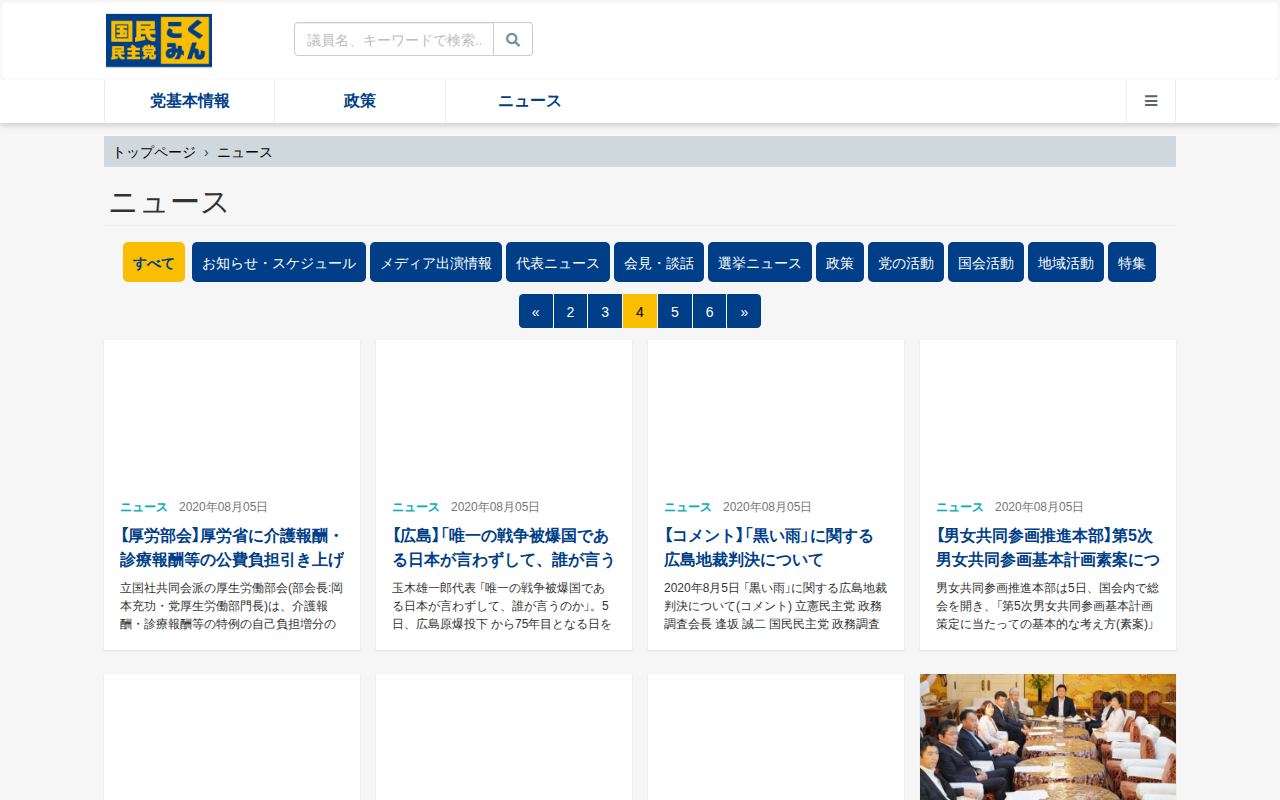Filter by お知らせ・スケジュール
The image size is (1280, 800).
pyautogui.click(x=279, y=262)
